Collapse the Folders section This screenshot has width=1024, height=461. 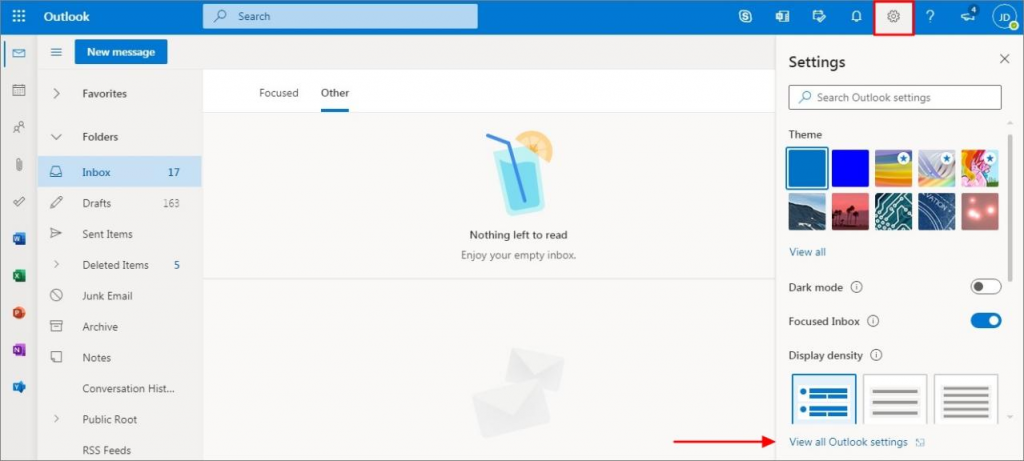56,137
